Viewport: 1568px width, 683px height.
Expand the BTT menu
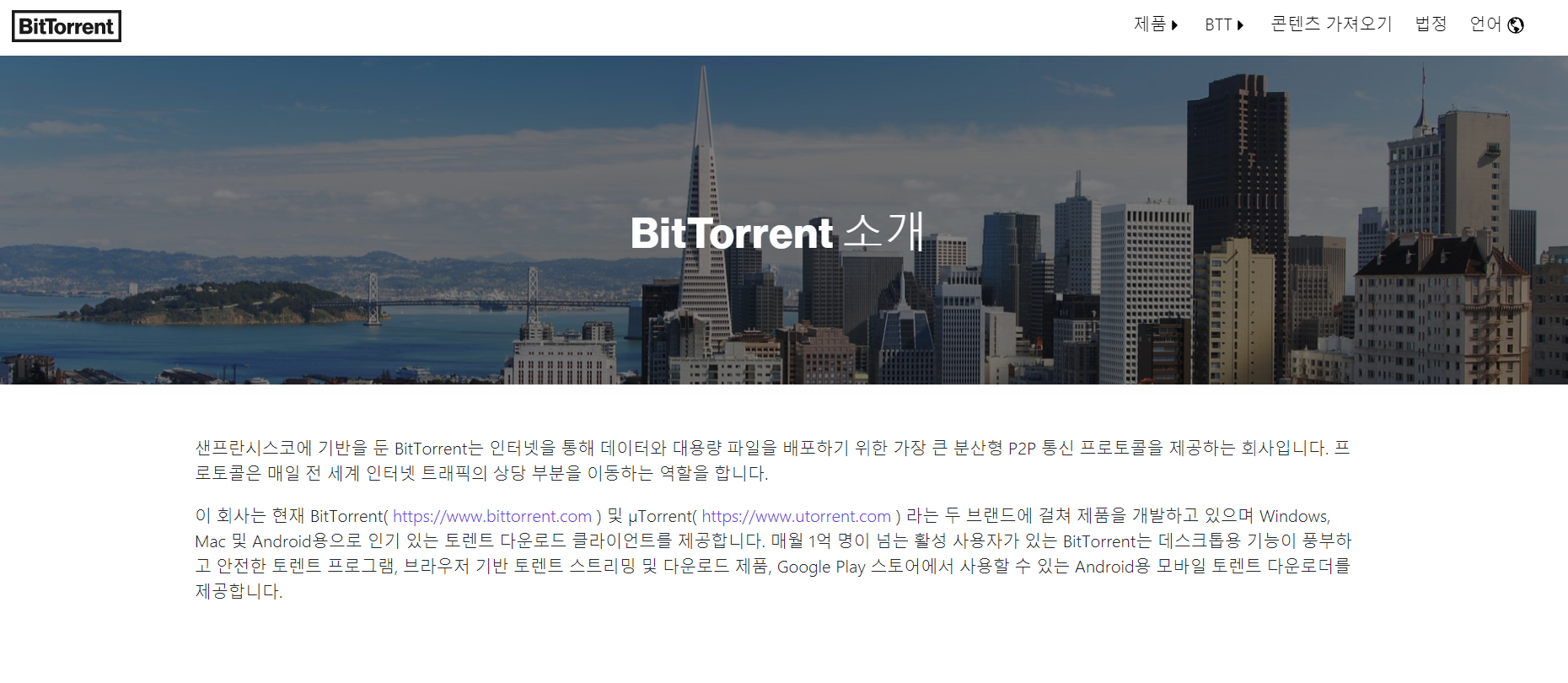(1224, 24)
